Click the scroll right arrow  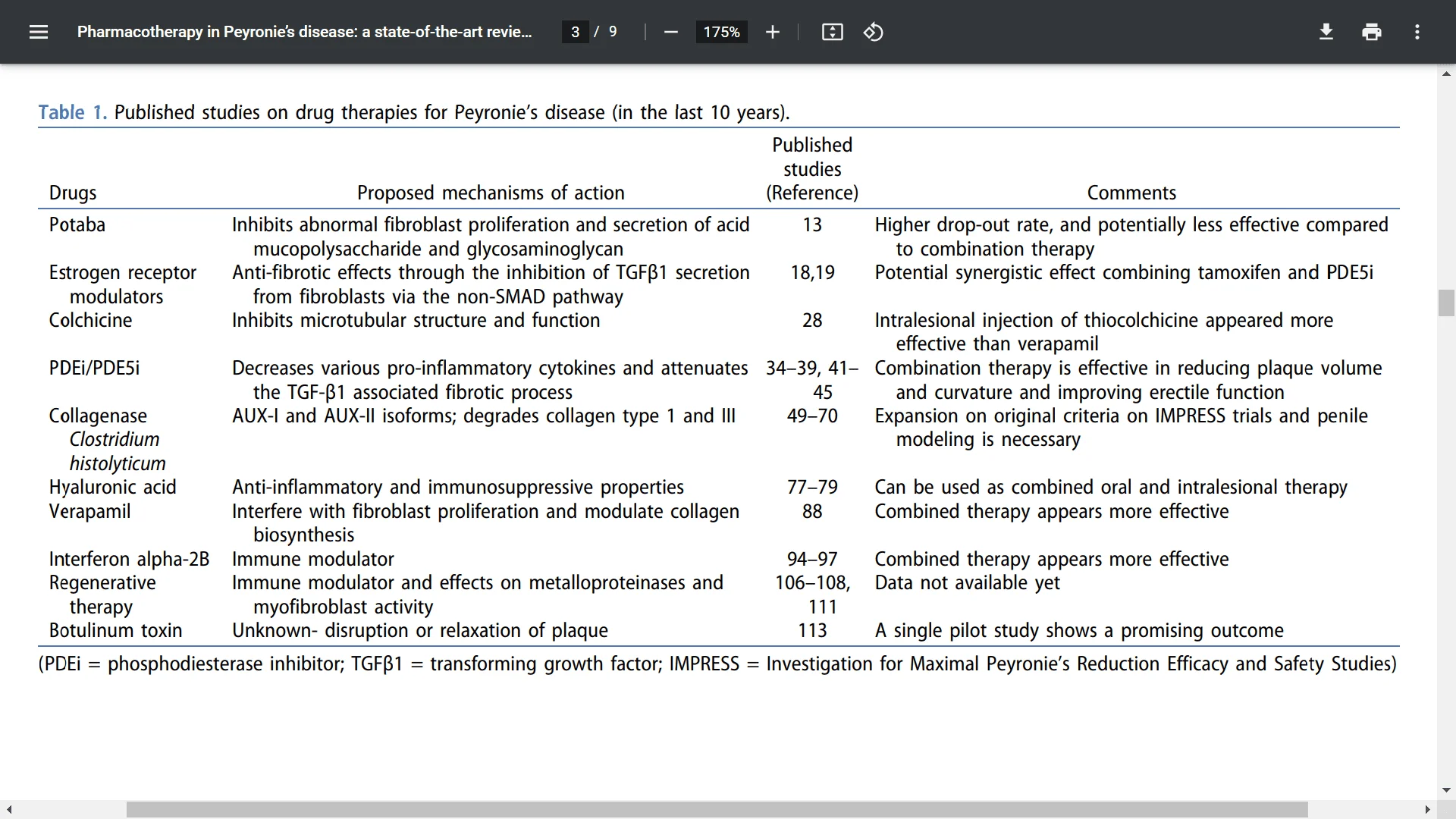pyautogui.click(x=1428, y=810)
